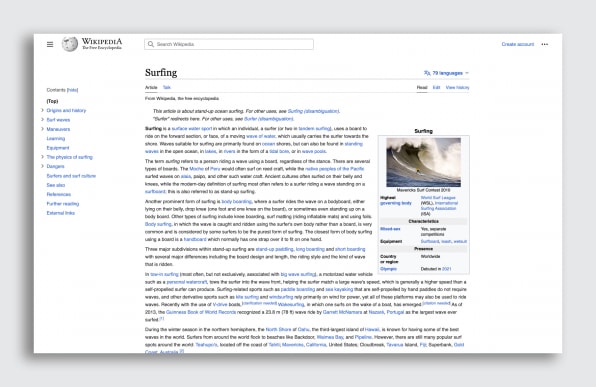The width and height of the screenshot is (596, 387).
Task: Open the Edit tab
Action: (x=436, y=87)
